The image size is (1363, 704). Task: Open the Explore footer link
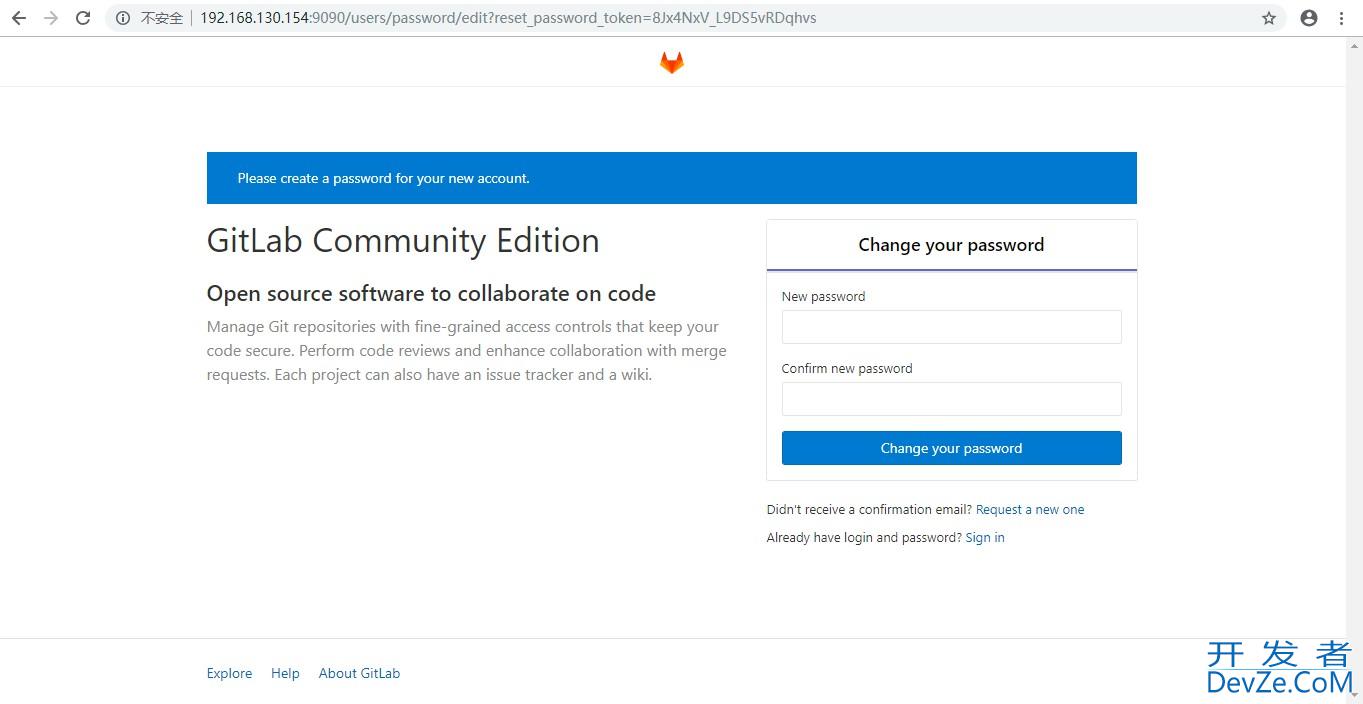229,674
